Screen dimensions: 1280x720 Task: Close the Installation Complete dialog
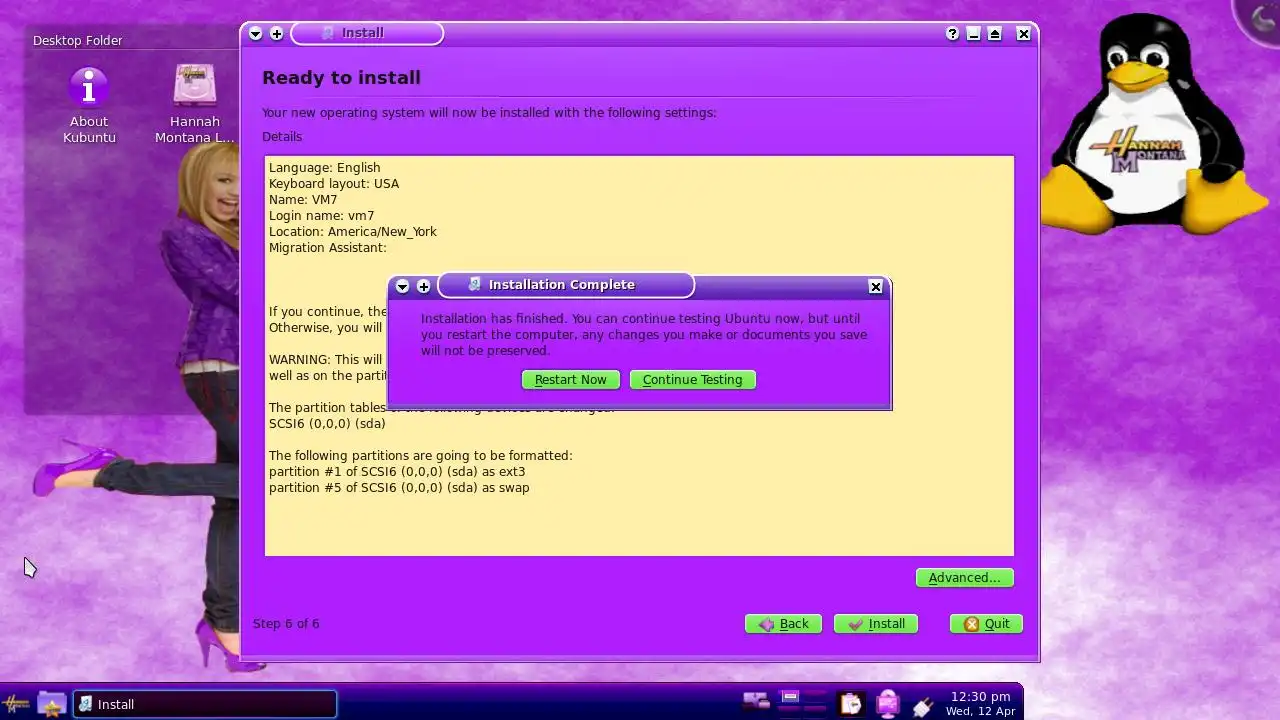tap(876, 287)
